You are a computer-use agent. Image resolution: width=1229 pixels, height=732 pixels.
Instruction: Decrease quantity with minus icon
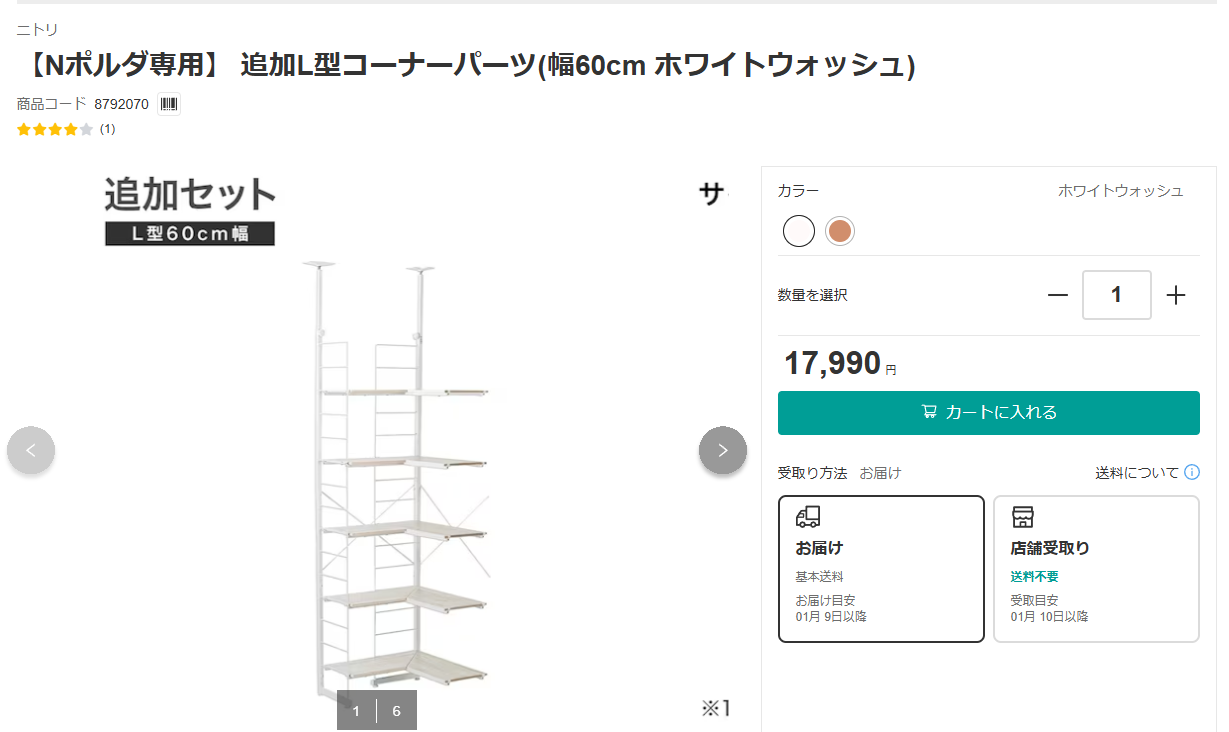tap(1057, 295)
